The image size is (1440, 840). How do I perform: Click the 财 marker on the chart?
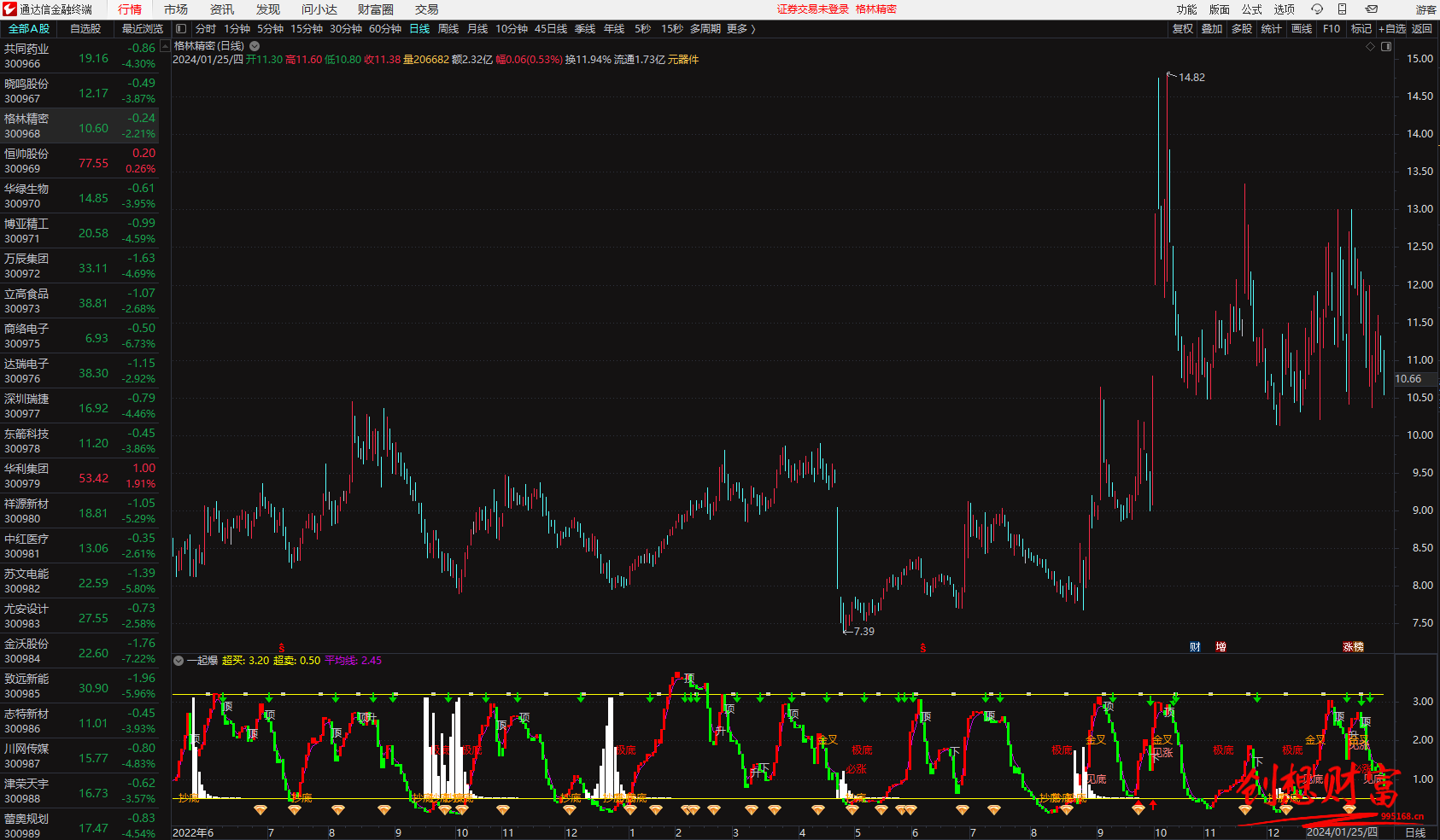pos(1195,647)
